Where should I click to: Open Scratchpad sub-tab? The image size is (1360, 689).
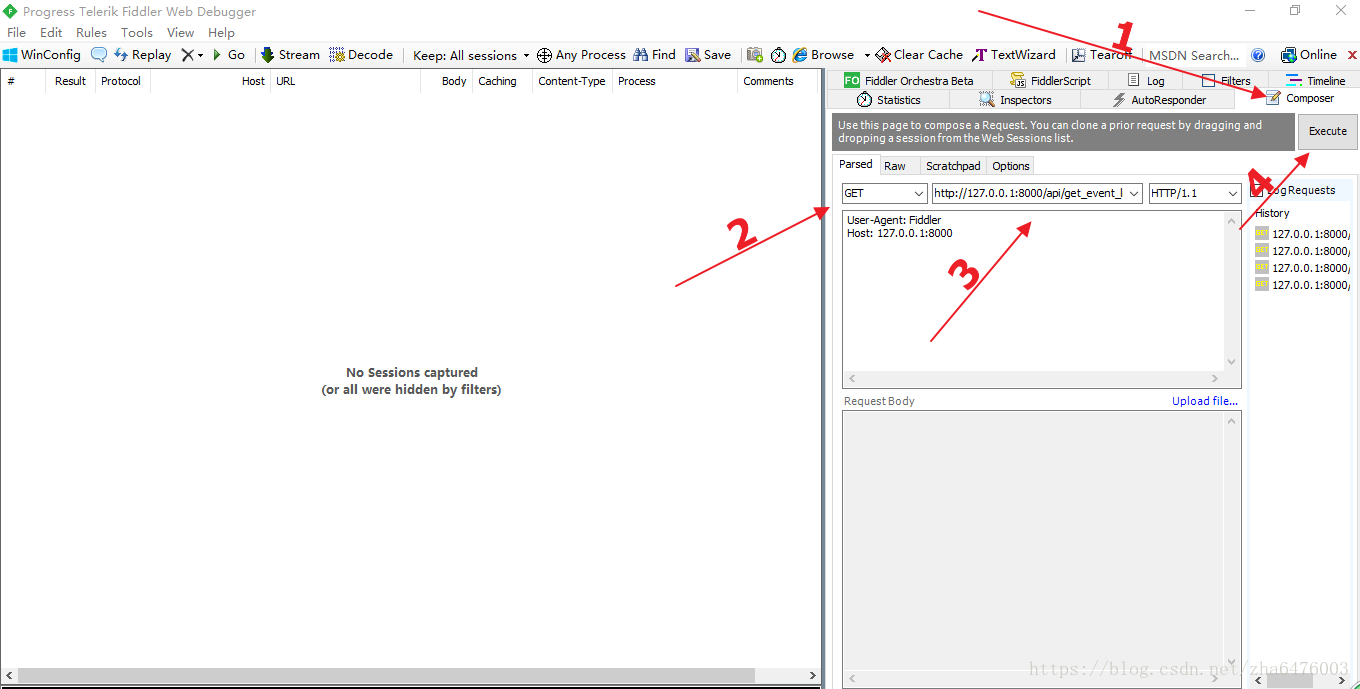(953, 166)
